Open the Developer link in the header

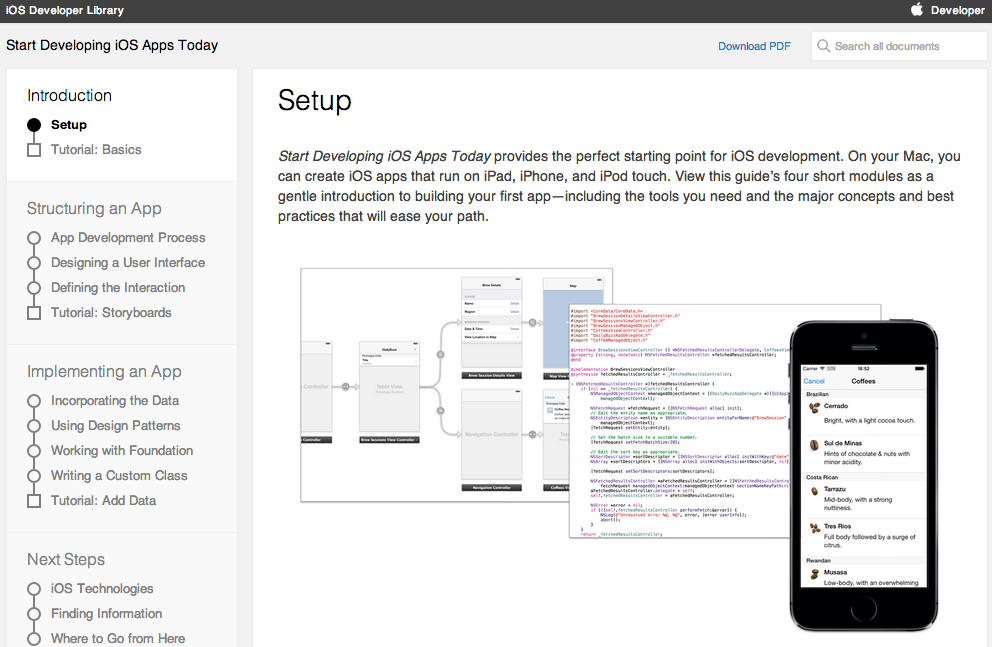pos(957,10)
